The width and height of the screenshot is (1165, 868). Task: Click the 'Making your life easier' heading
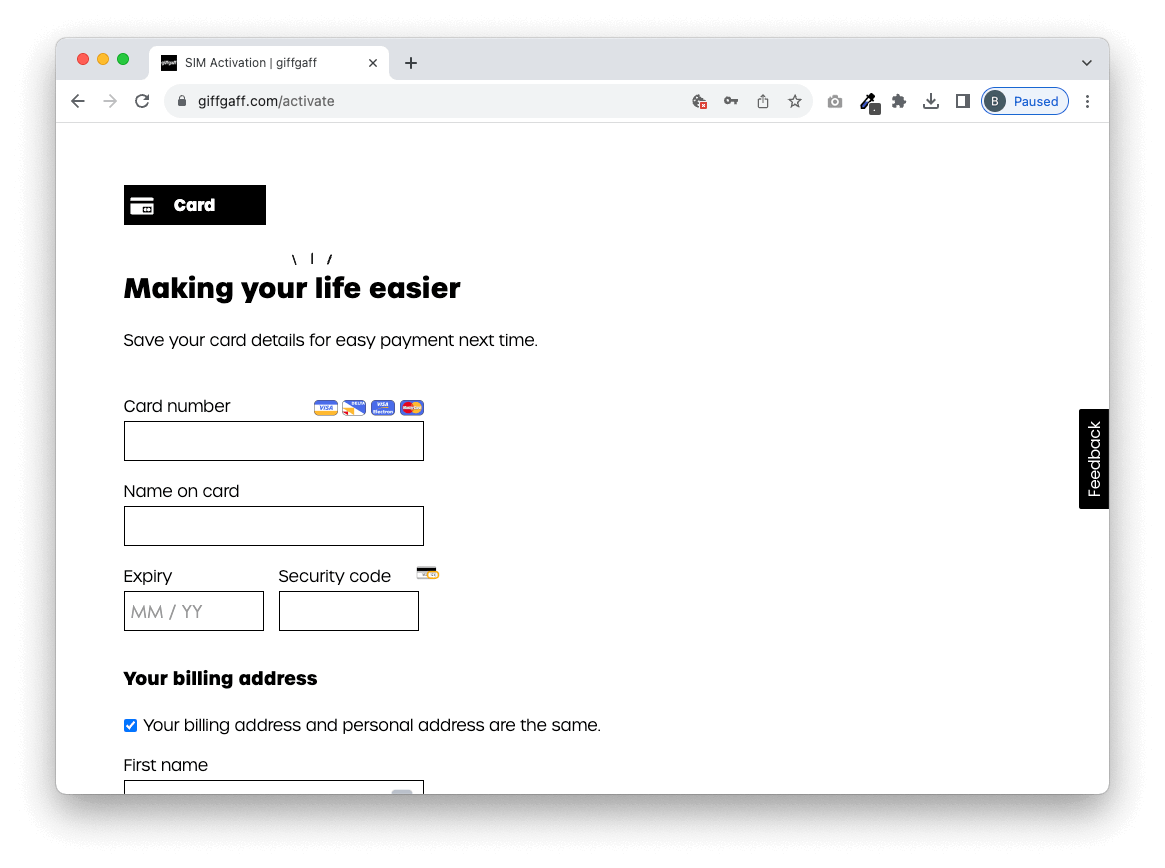pos(292,288)
